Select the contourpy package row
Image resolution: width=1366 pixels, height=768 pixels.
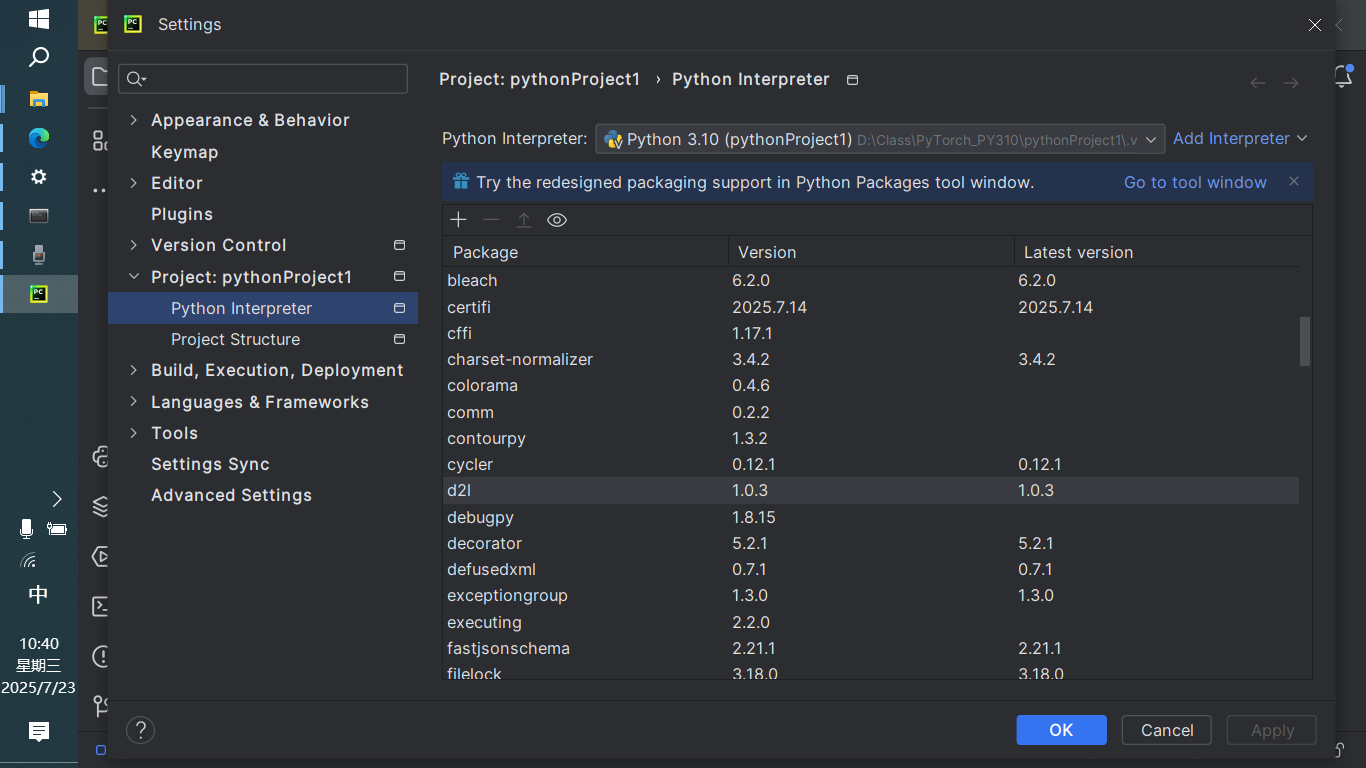click(x=871, y=438)
